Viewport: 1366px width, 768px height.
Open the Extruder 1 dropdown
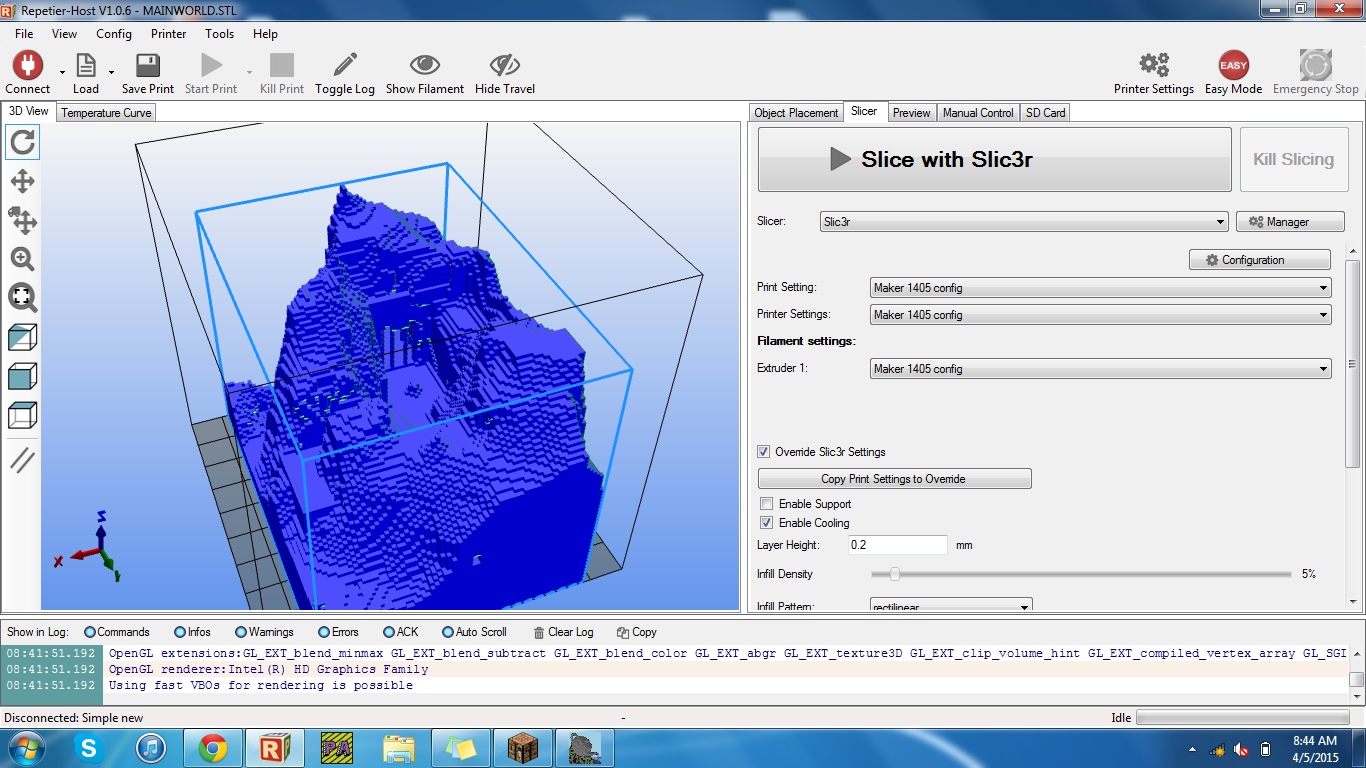coord(1101,369)
